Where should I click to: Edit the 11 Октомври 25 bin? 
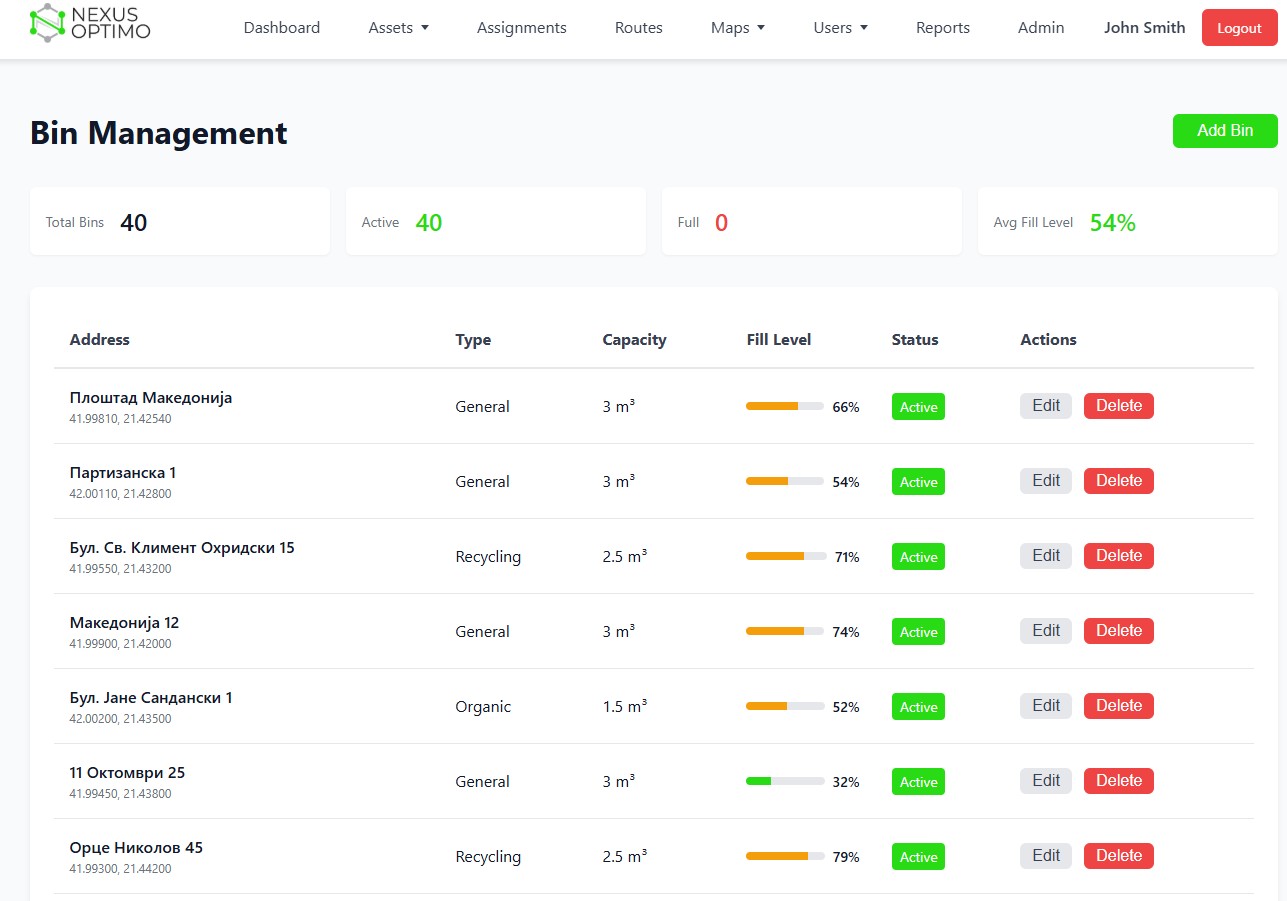1046,781
